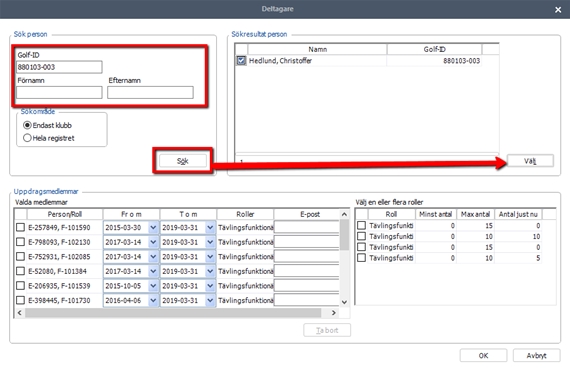Click E-post field for E-798093 row
Image resolution: width=570 pixels, height=376 pixels.
(x=306, y=242)
